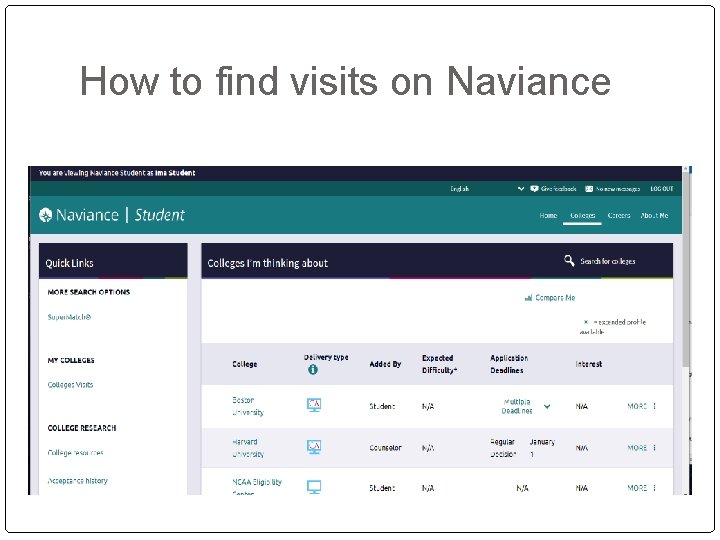Open the Harvard University college link
The image size is (720, 540).
coord(248,448)
